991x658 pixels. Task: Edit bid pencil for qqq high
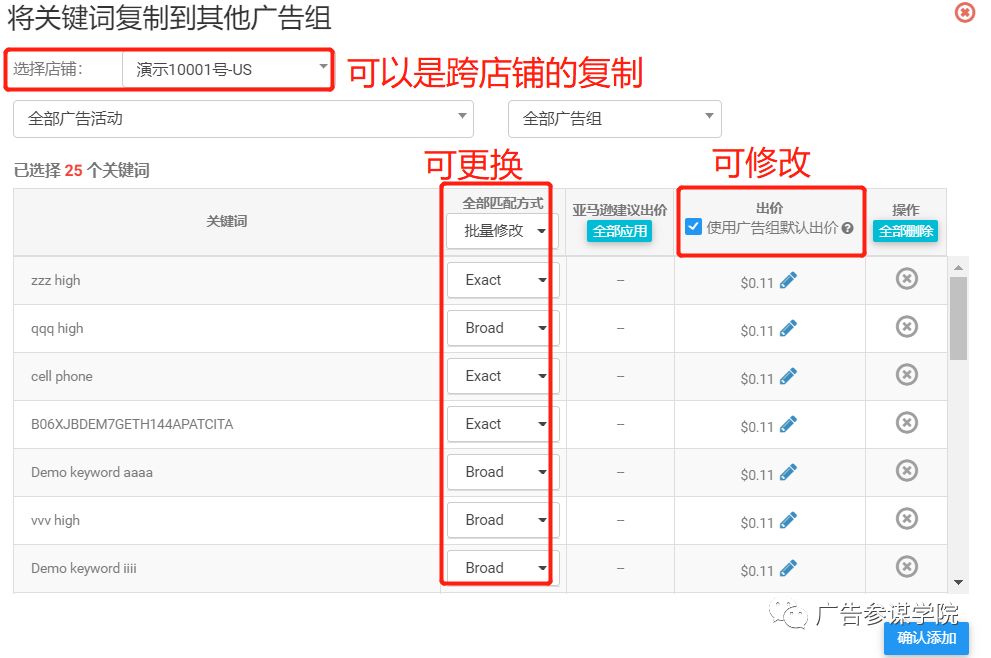pyautogui.click(x=788, y=328)
